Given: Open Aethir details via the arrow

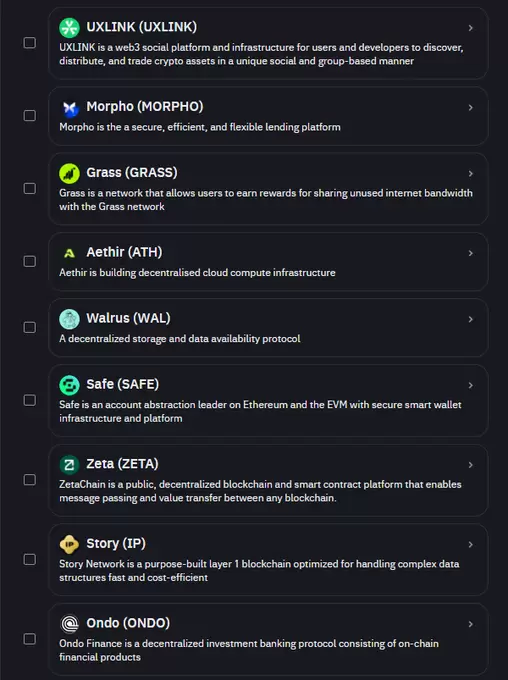Looking at the screenshot, I should click(471, 253).
